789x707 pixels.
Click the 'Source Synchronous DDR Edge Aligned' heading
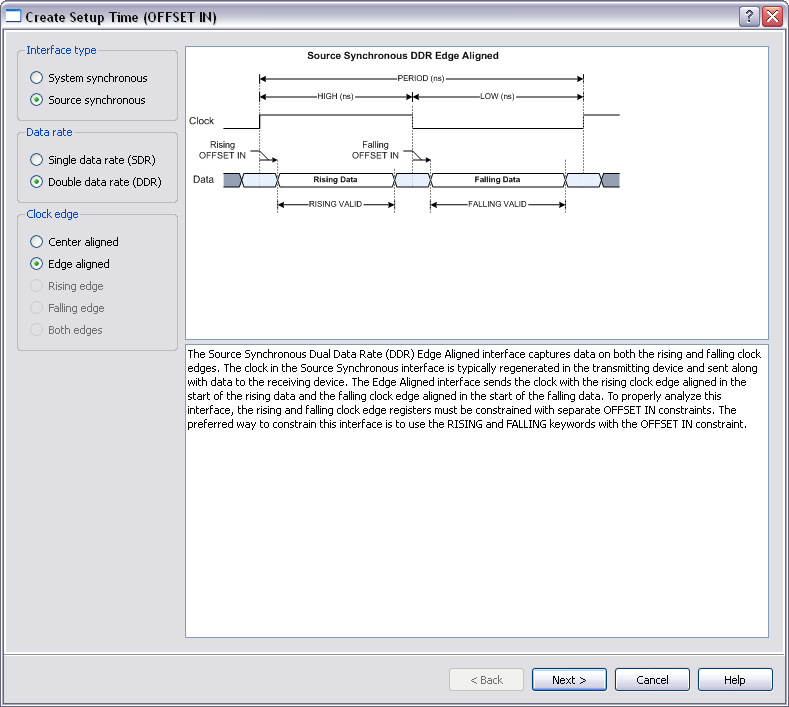point(403,56)
